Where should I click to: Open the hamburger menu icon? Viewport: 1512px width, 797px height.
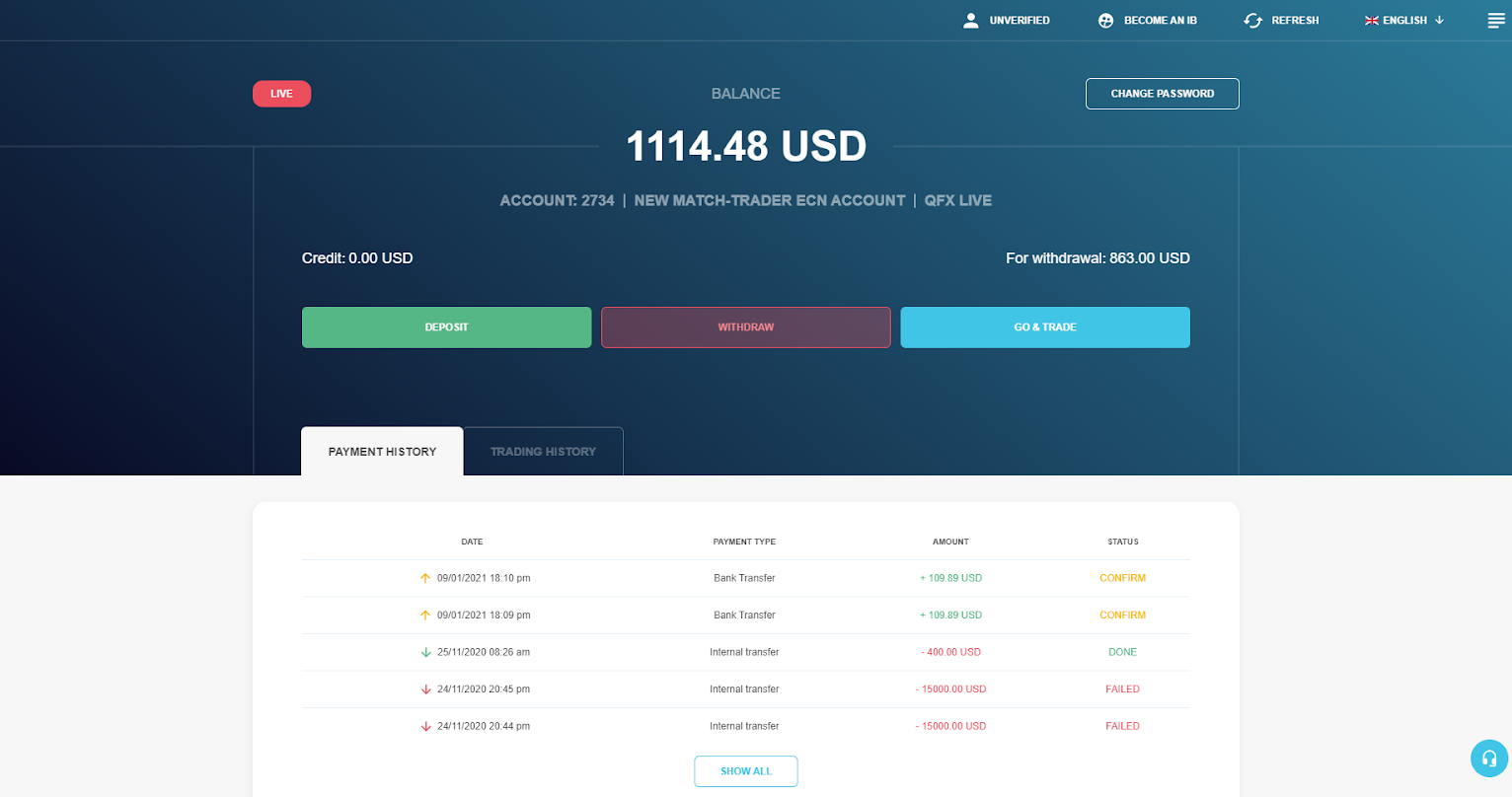[1495, 20]
